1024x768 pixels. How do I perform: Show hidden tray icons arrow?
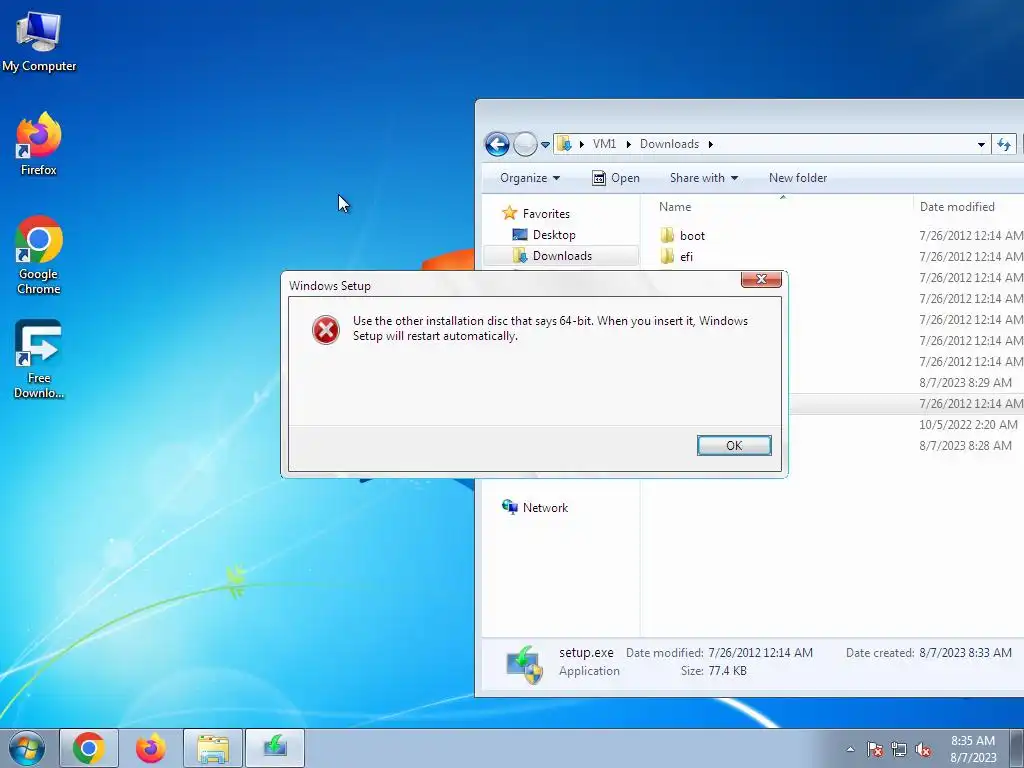coord(850,749)
